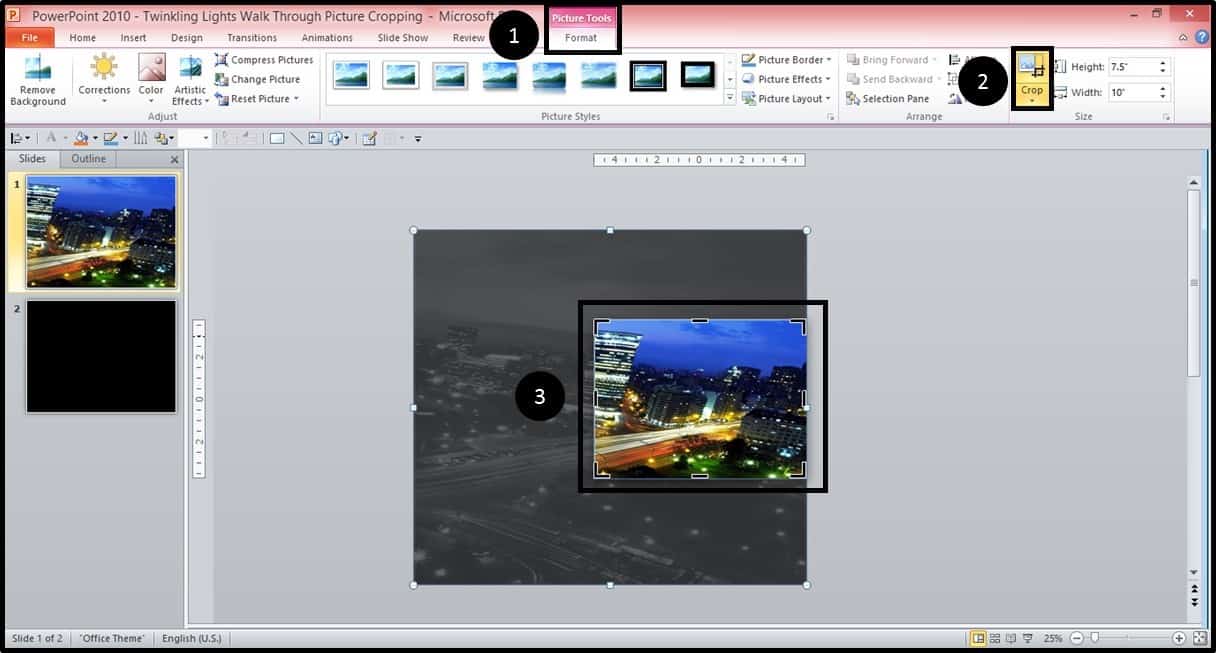Click the Shape Fill paint bucket icon

[82, 138]
